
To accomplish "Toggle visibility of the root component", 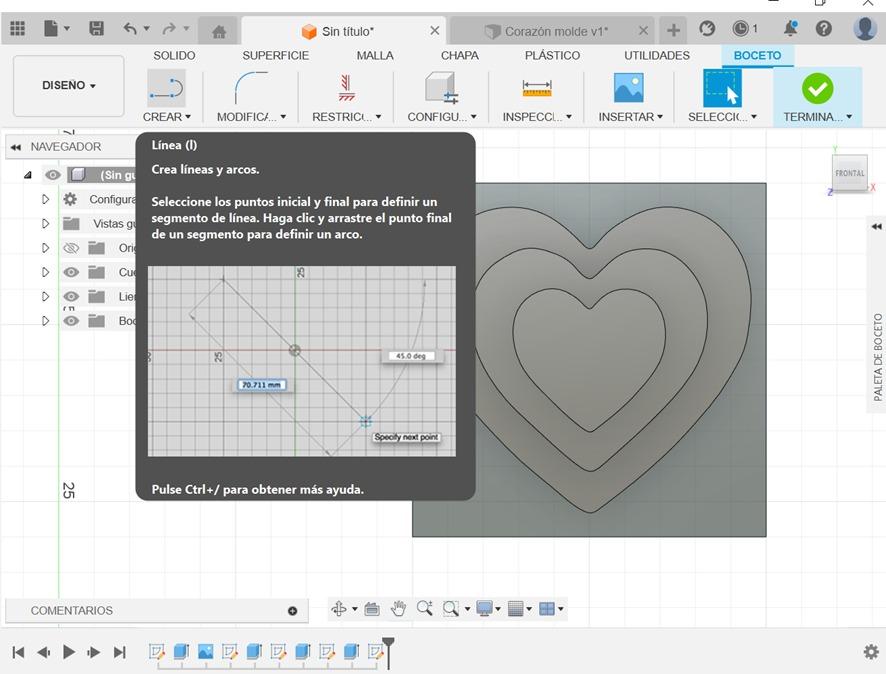I will tap(53, 175).
